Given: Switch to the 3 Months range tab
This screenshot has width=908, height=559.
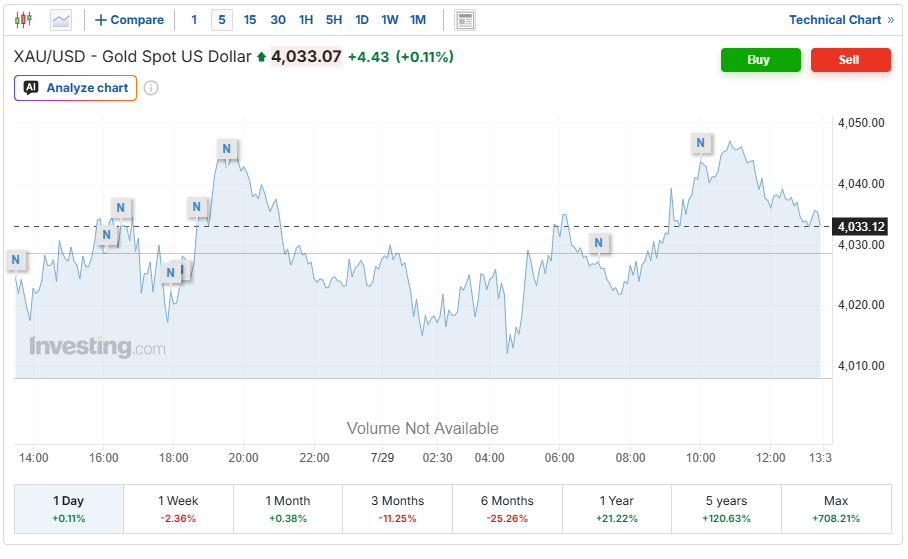Looking at the screenshot, I should pos(397,509).
